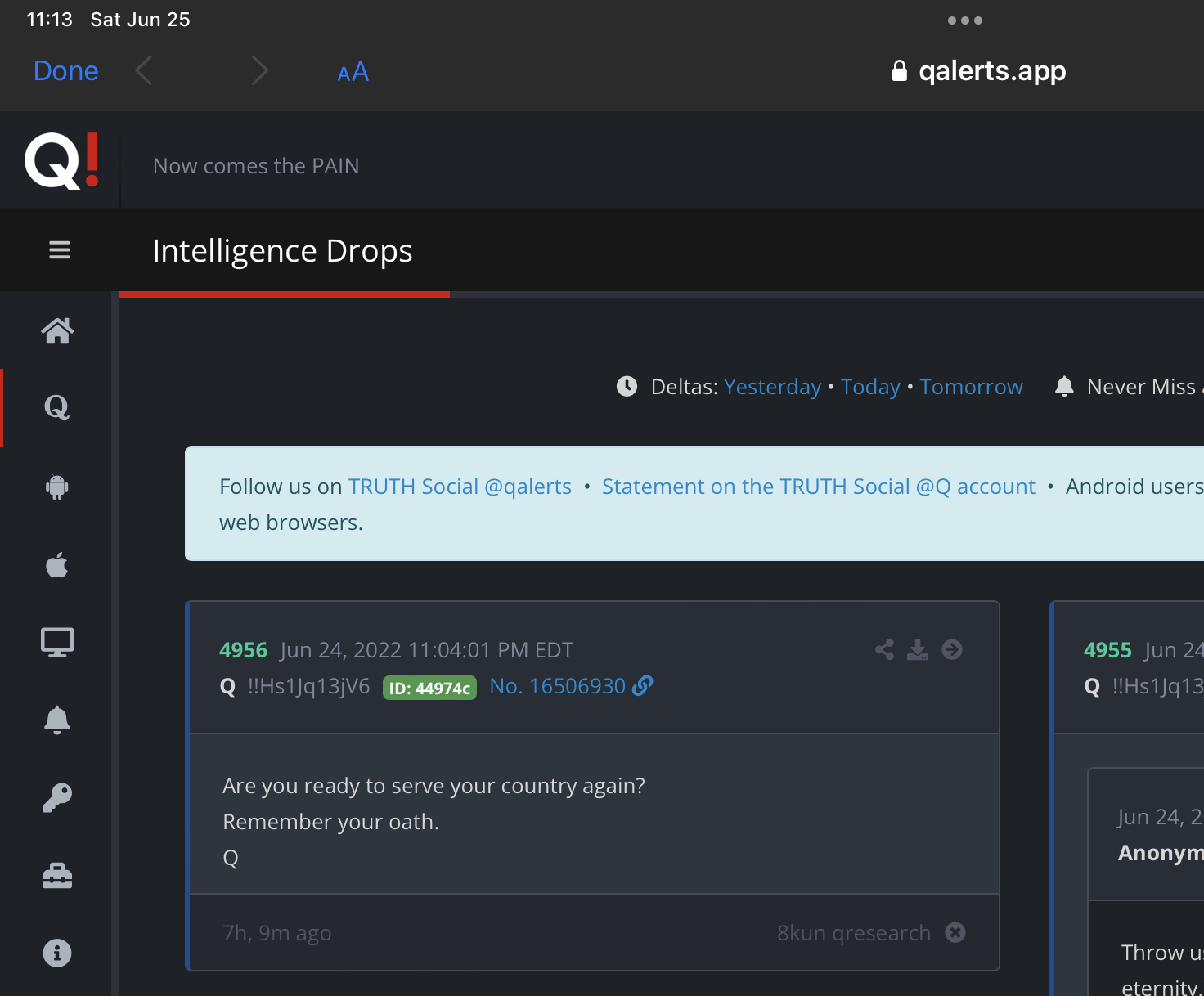The image size is (1204, 996).
Task: Click '7h, 9m ago' timestamp
Action: click(x=277, y=933)
